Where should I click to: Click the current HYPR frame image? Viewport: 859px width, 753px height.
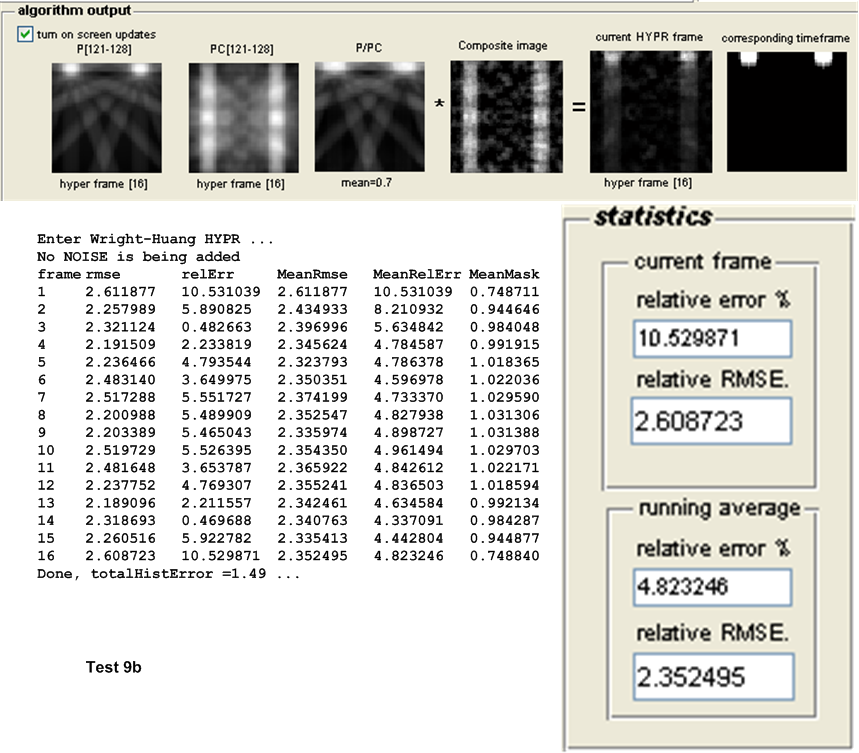tap(650, 111)
